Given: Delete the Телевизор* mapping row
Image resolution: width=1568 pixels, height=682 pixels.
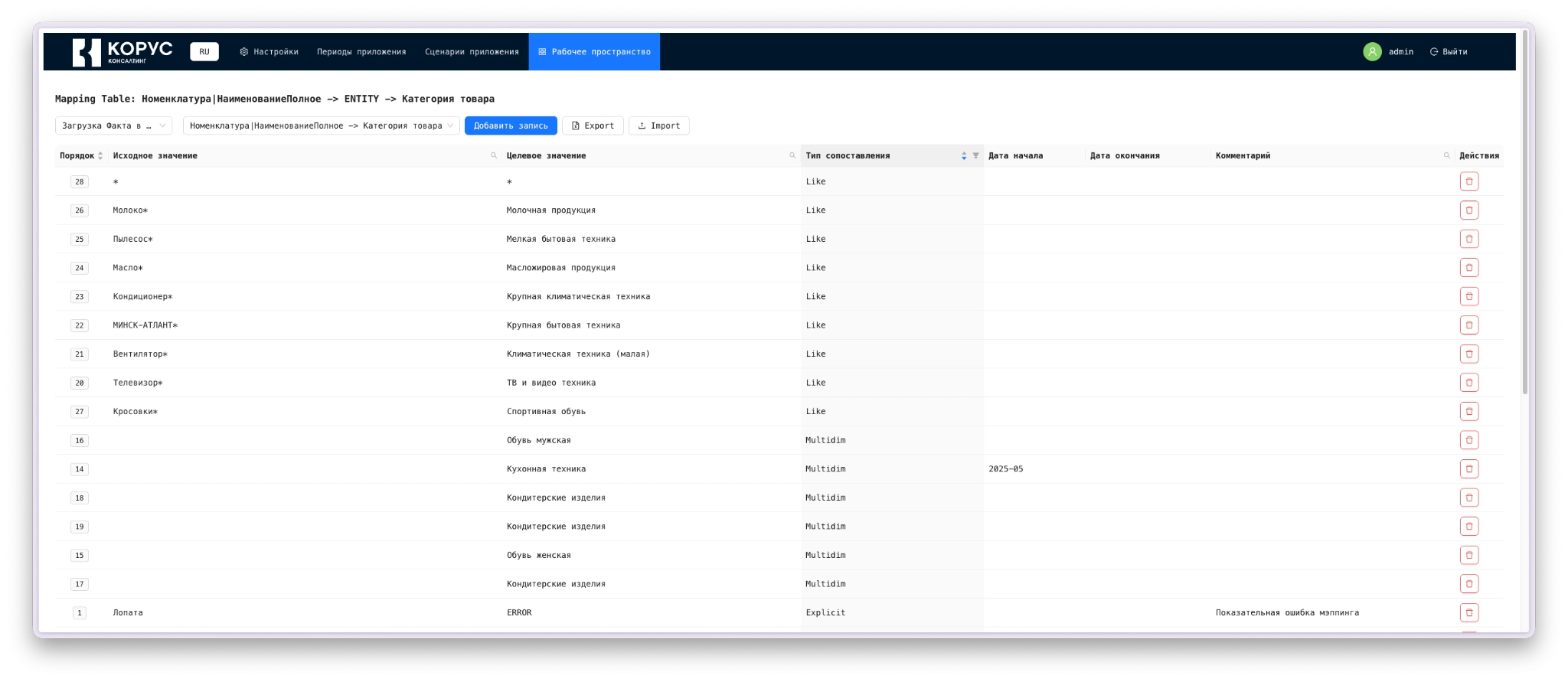Looking at the screenshot, I should pyautogui.click(x=1468, y=383).
